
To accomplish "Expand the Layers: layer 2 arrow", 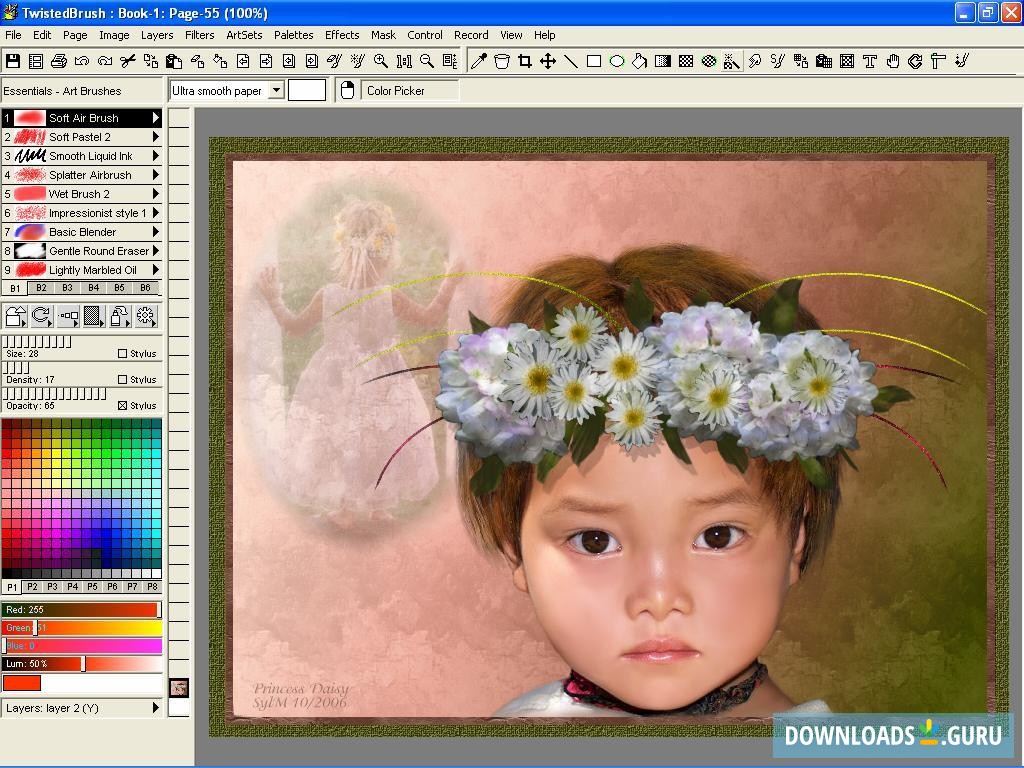I will (155, 707).
